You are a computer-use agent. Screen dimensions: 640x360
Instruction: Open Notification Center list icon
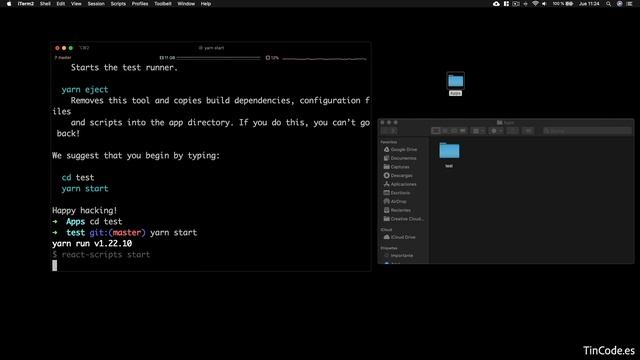(629, 4)
